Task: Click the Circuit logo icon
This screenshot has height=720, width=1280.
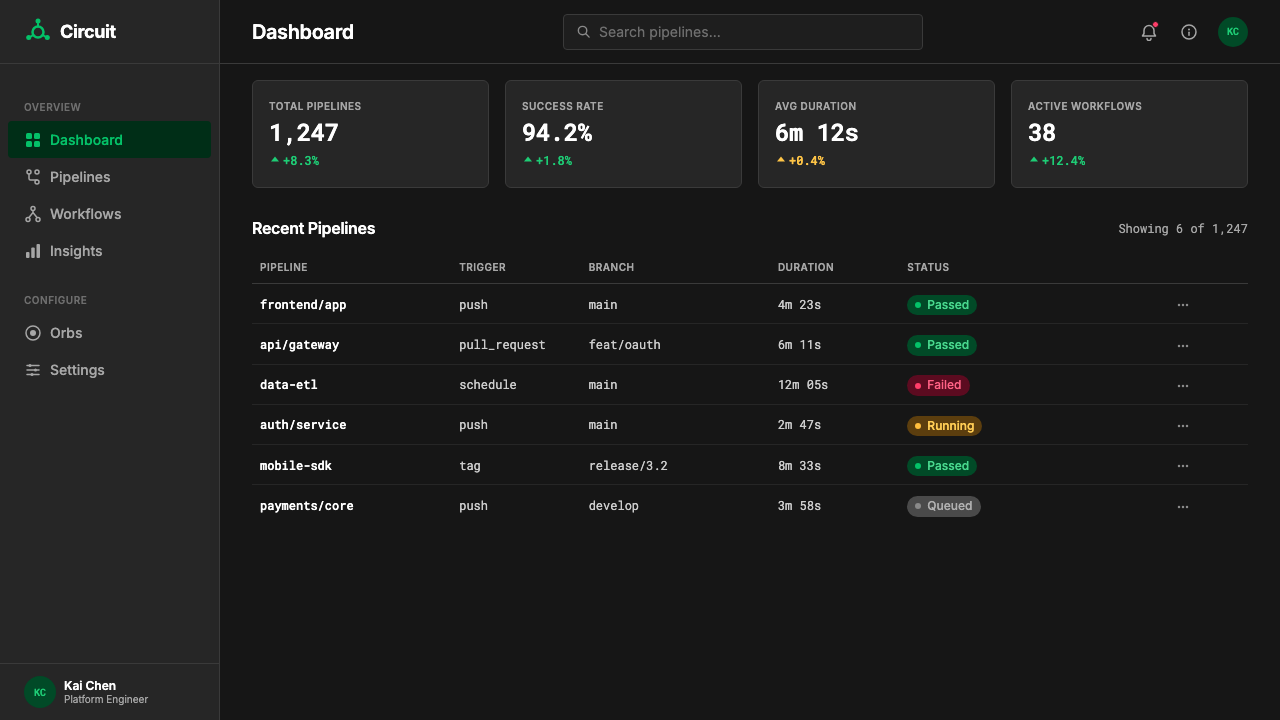Action: click(38, 31)
